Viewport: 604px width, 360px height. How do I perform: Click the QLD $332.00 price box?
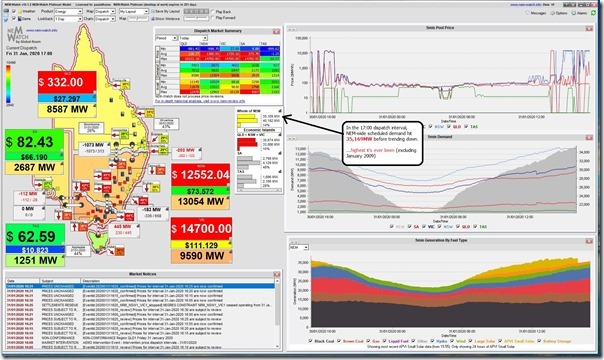[x=67, y=82]
